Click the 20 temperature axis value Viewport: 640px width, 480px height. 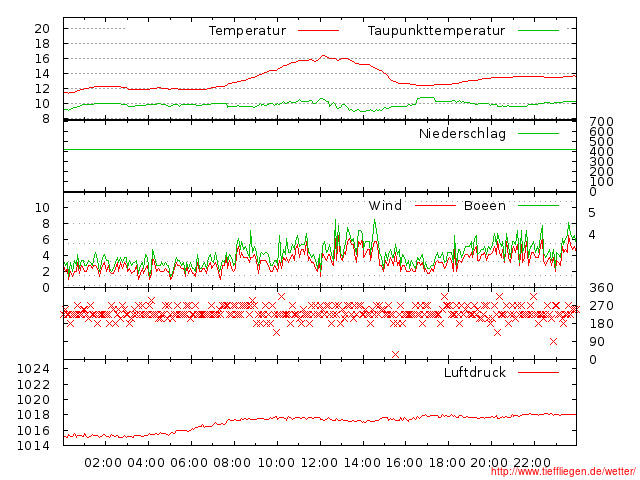tap(42, 29)
